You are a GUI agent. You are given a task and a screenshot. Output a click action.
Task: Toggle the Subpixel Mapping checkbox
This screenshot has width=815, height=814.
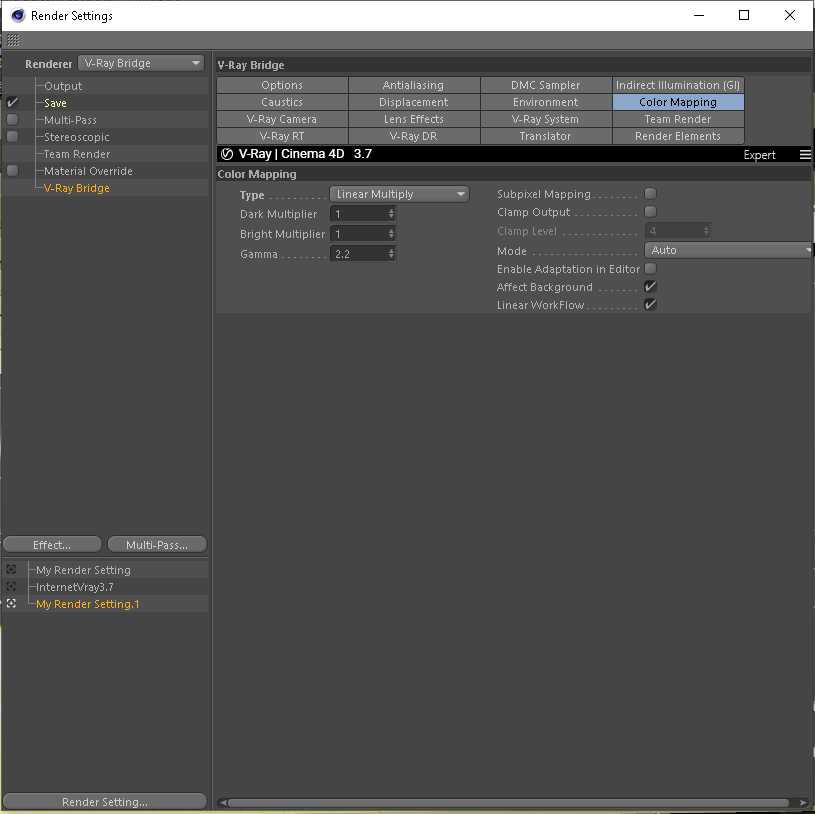pos(650,194)
